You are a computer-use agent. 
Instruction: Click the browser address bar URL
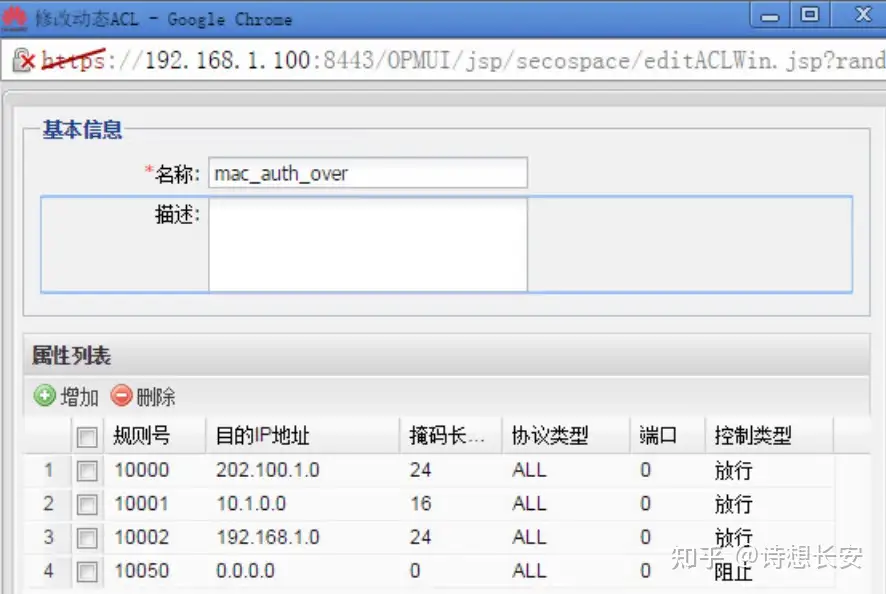(x=460, y=61)
